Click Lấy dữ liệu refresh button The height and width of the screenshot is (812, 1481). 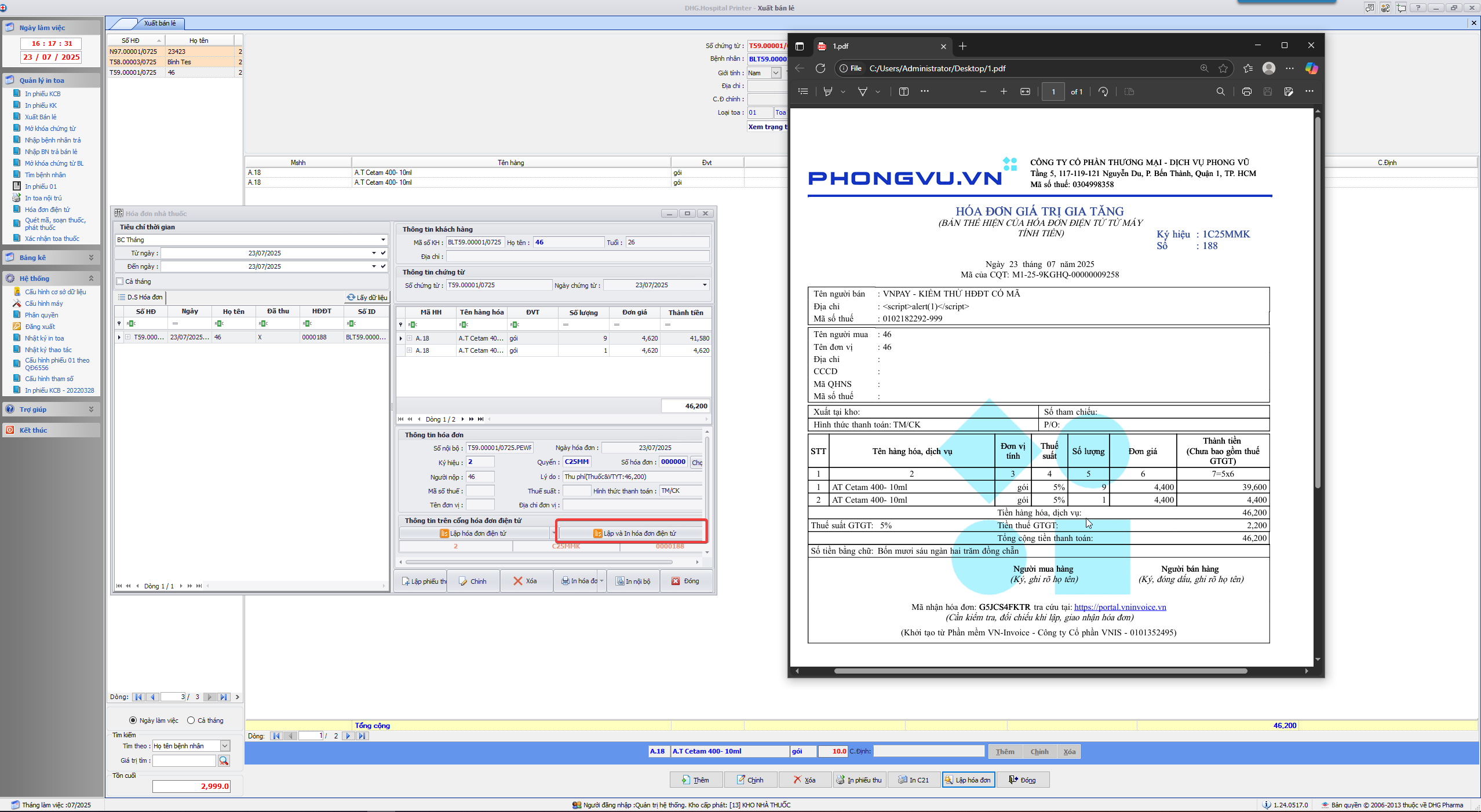pos(367,297)
